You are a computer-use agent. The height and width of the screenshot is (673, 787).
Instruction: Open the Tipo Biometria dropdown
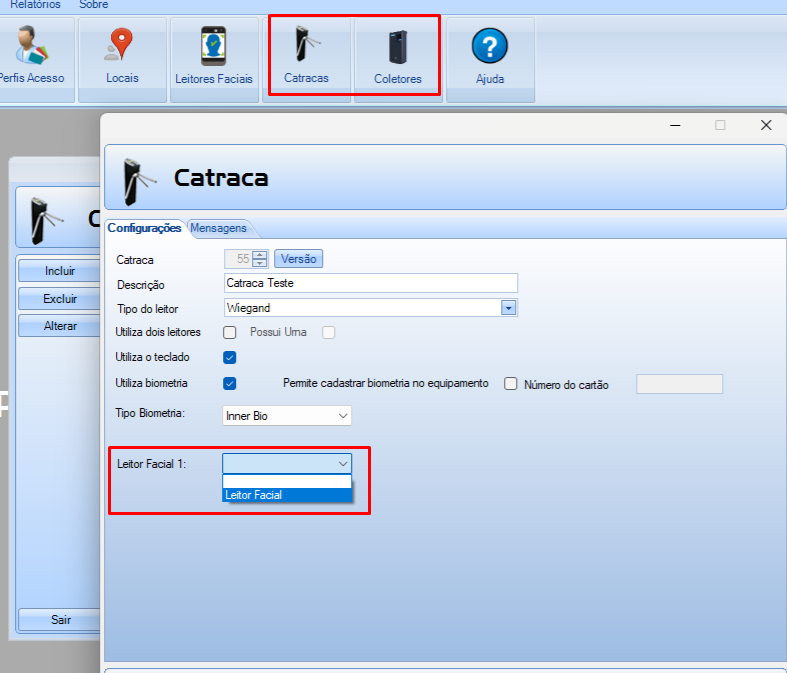[287, 416]
